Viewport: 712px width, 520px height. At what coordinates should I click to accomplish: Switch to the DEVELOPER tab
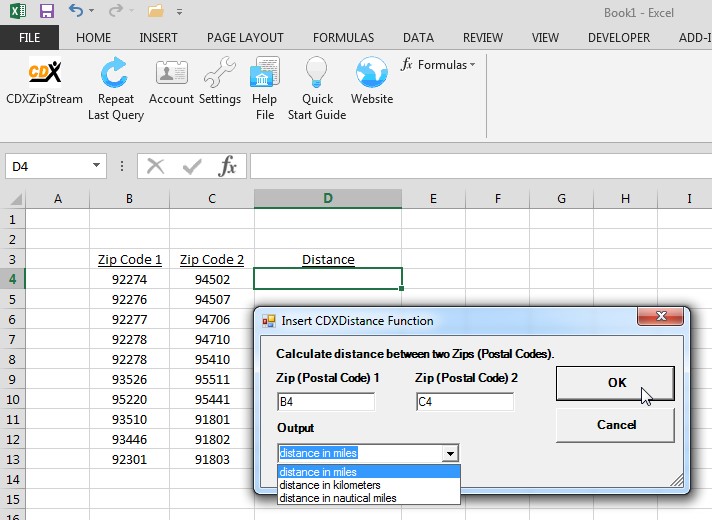pyautogui.click(x=618, y=38)
